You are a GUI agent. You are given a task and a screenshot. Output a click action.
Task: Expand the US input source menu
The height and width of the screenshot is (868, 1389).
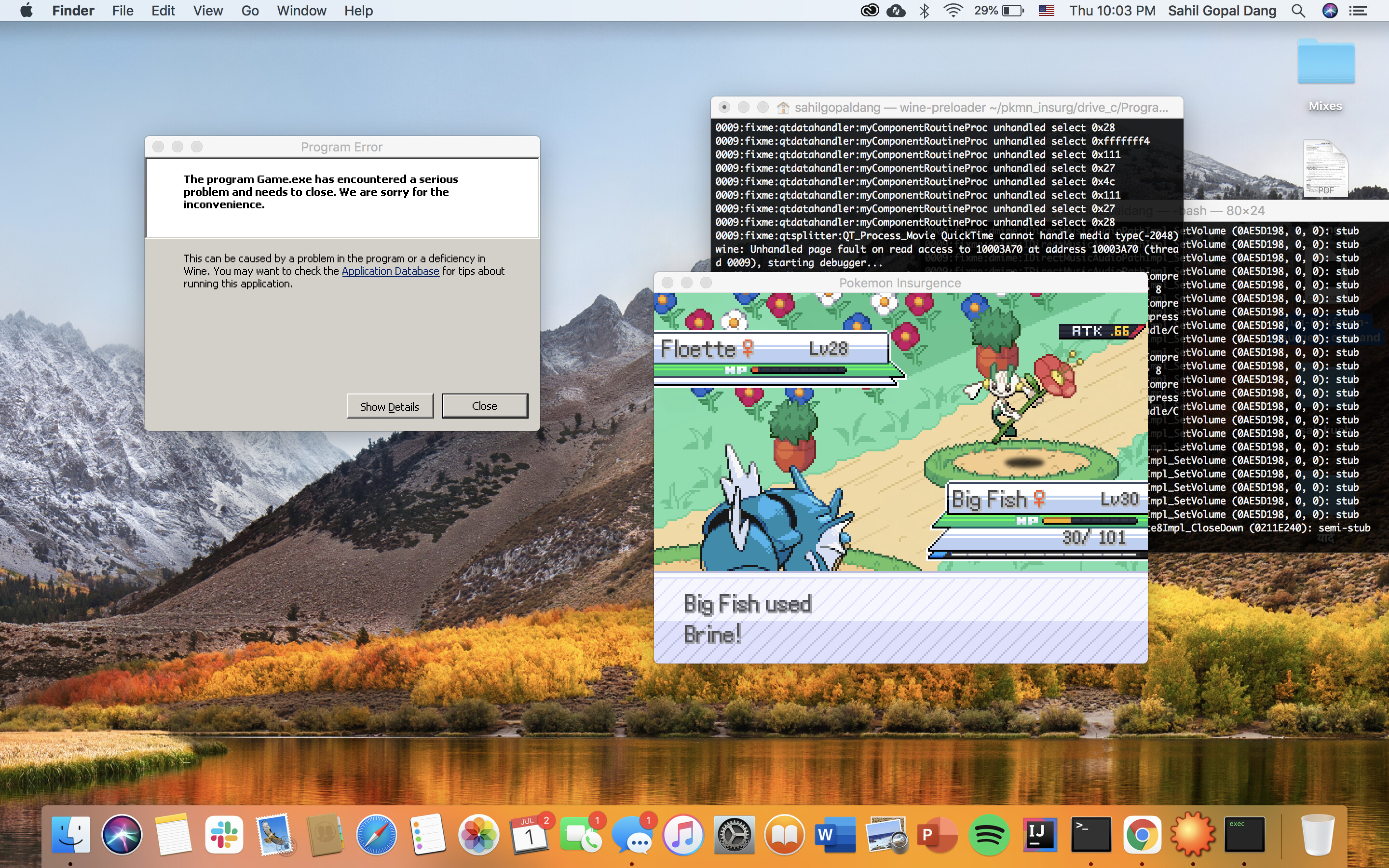point(1047,10)
